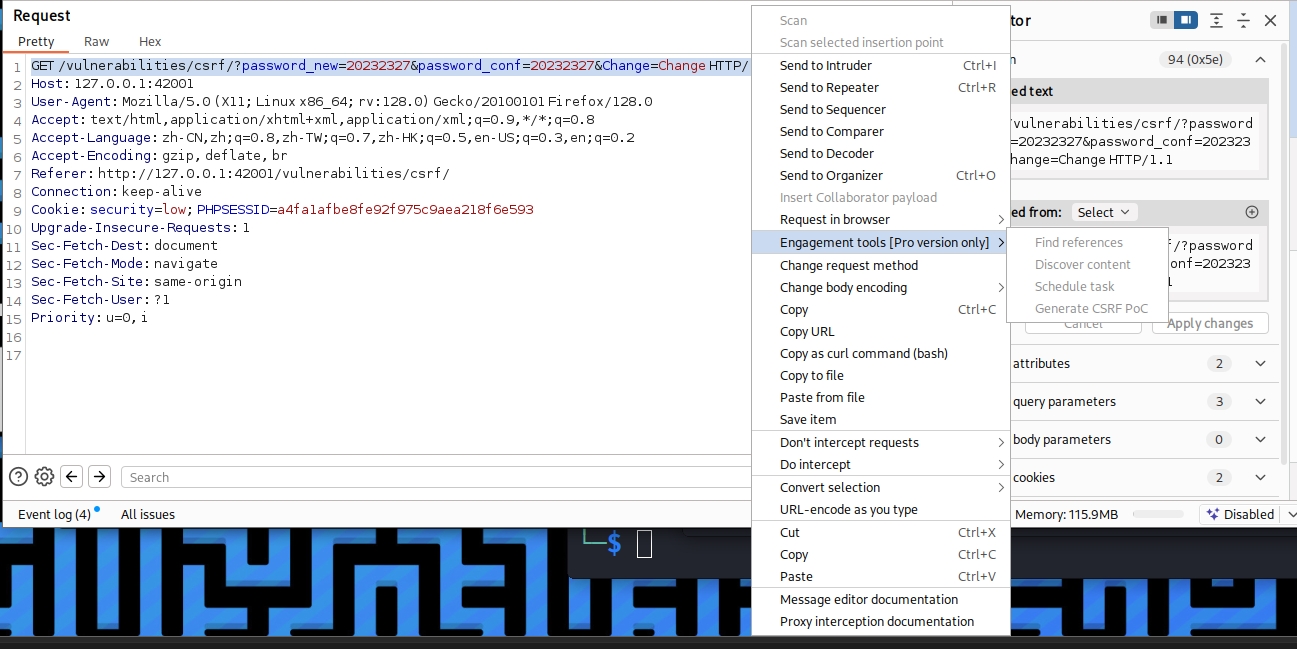Choose Paste with Ctrl+V shortcut

880,577
